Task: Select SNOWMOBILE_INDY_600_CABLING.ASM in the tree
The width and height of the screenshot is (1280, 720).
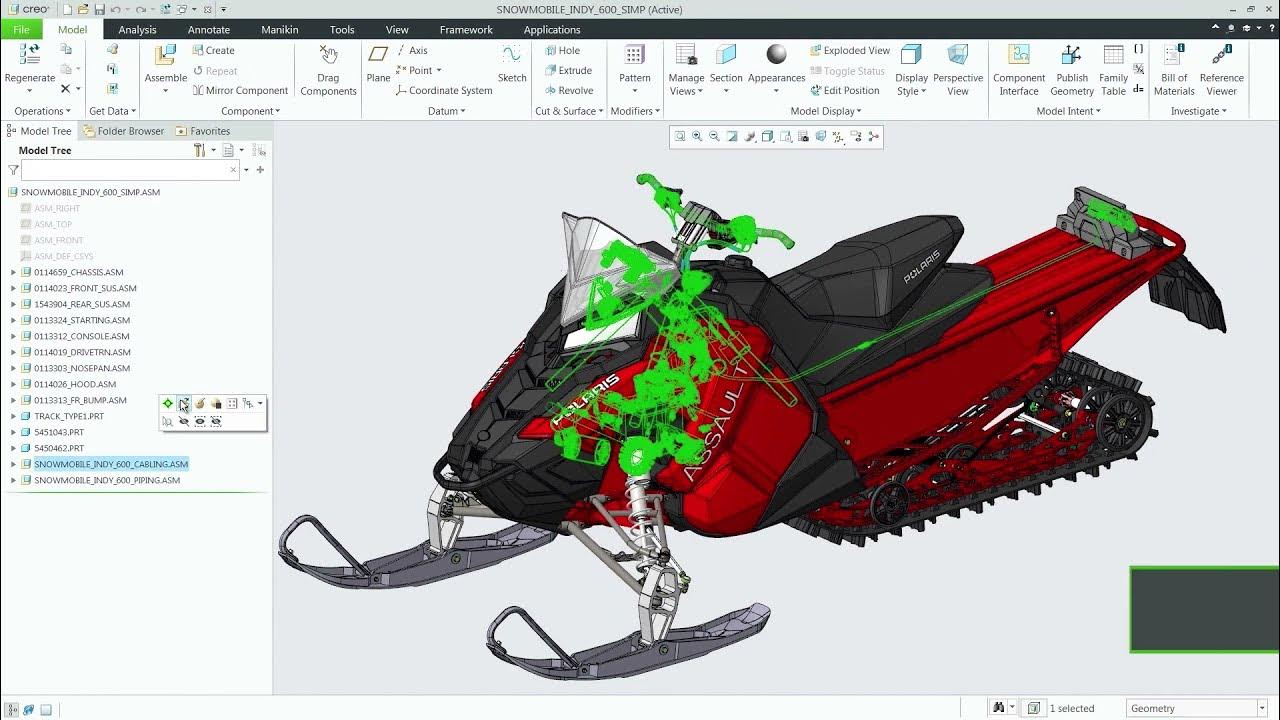Action: tap(111, 464)
